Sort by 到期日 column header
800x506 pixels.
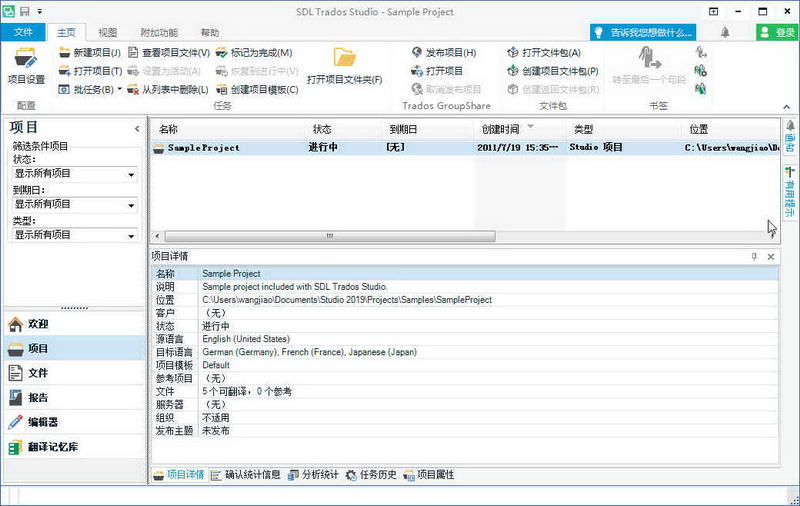[428, 129]
